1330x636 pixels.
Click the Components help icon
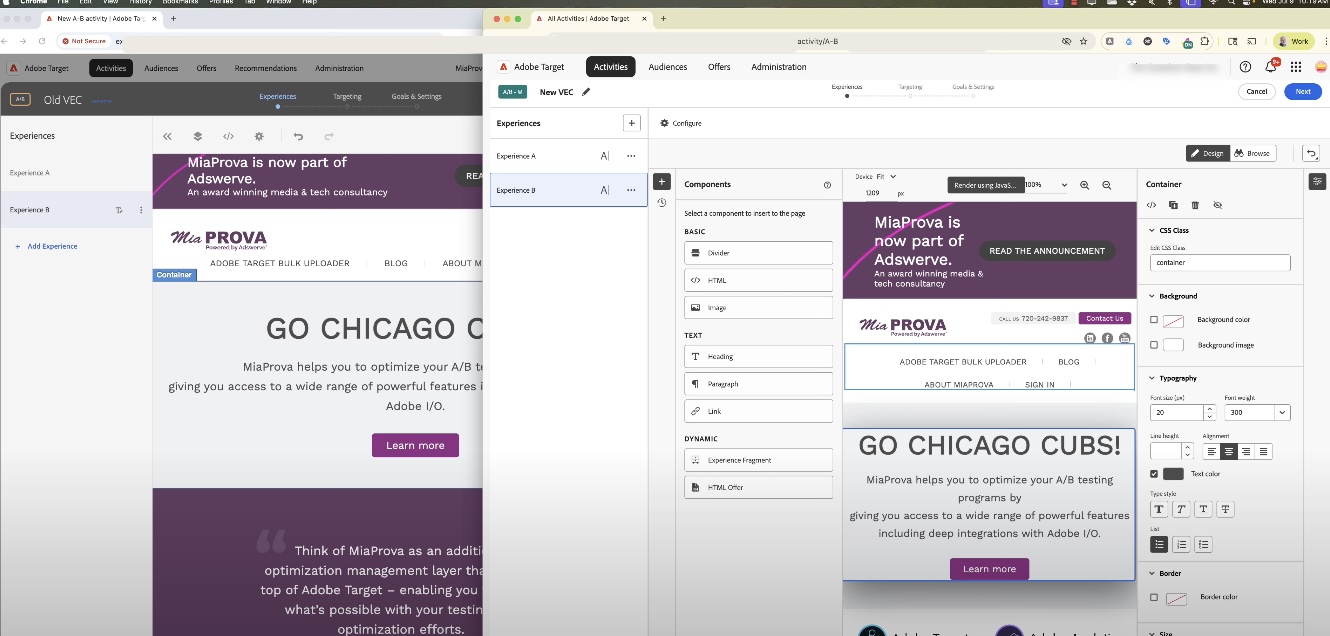click(827, 185)
